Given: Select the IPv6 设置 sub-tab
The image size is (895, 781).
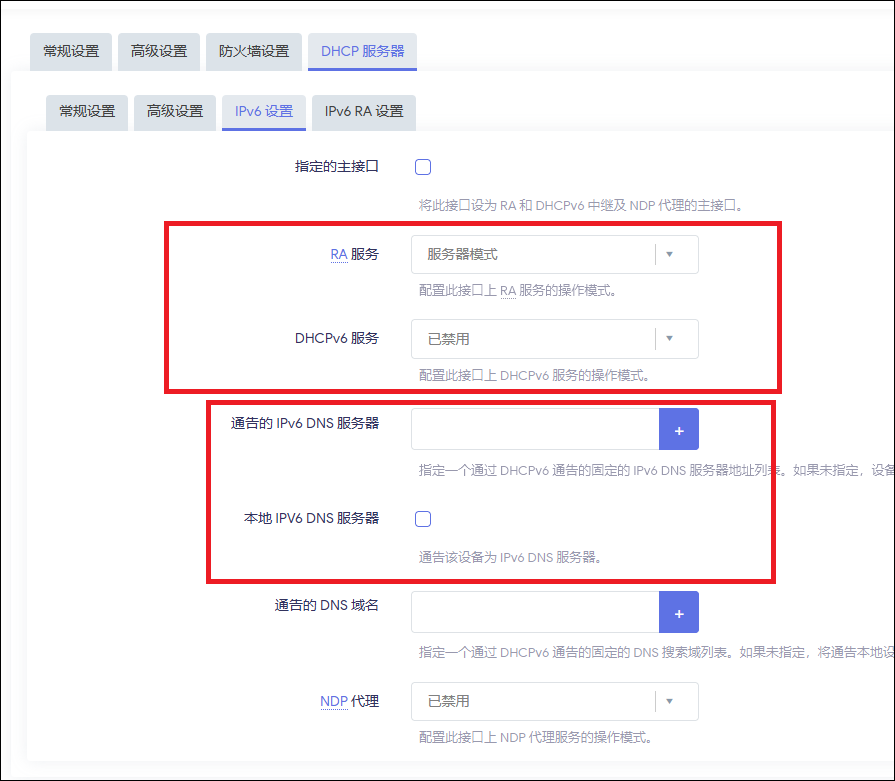Looking at the screenshot, I should (x=264, y=112).
